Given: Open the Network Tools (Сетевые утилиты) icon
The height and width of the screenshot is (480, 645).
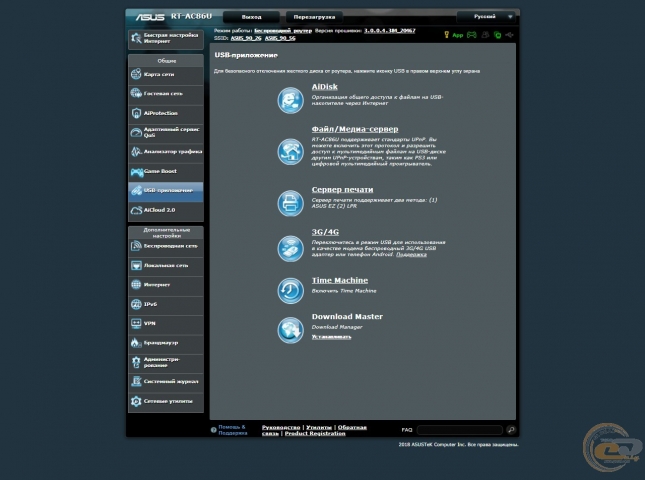Looking at the screenshot, I should click(136, 401).
